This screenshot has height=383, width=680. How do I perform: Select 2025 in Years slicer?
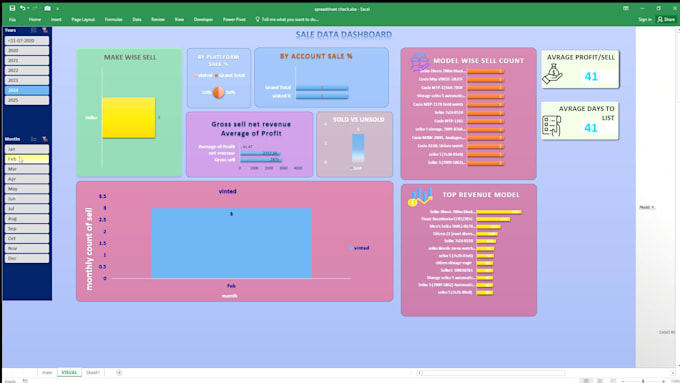27,100
